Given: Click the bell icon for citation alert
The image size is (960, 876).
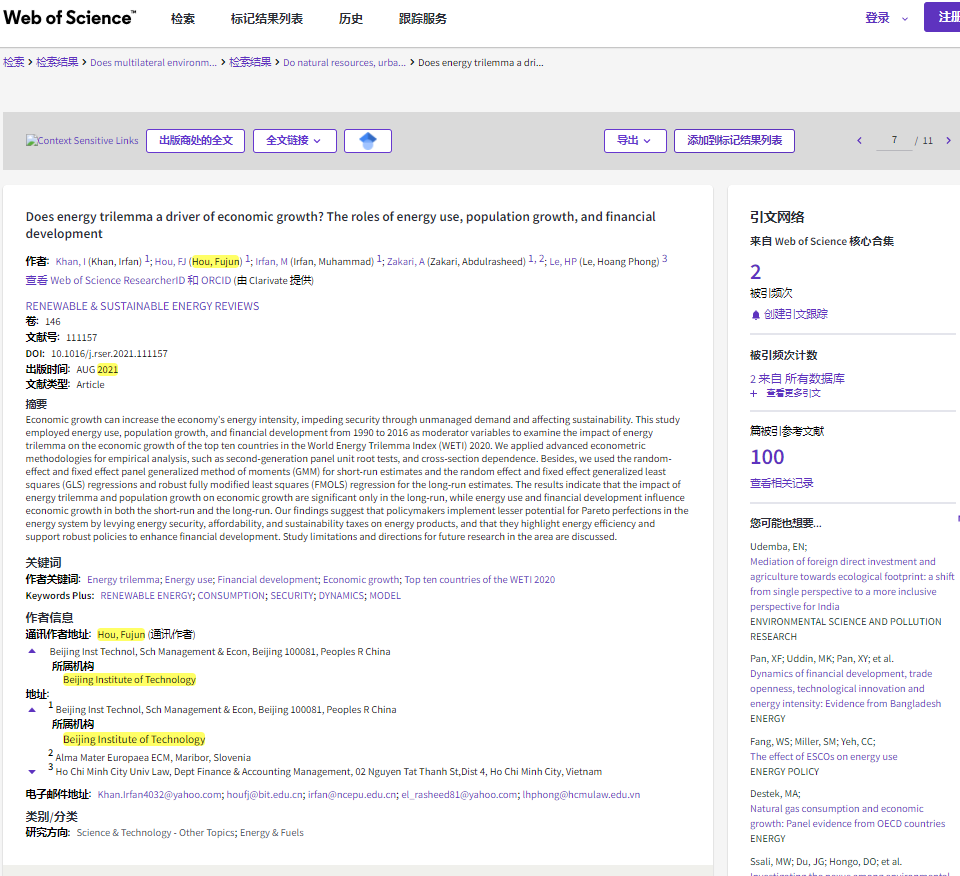Looking at the screenshot, I should pos(756,314).
